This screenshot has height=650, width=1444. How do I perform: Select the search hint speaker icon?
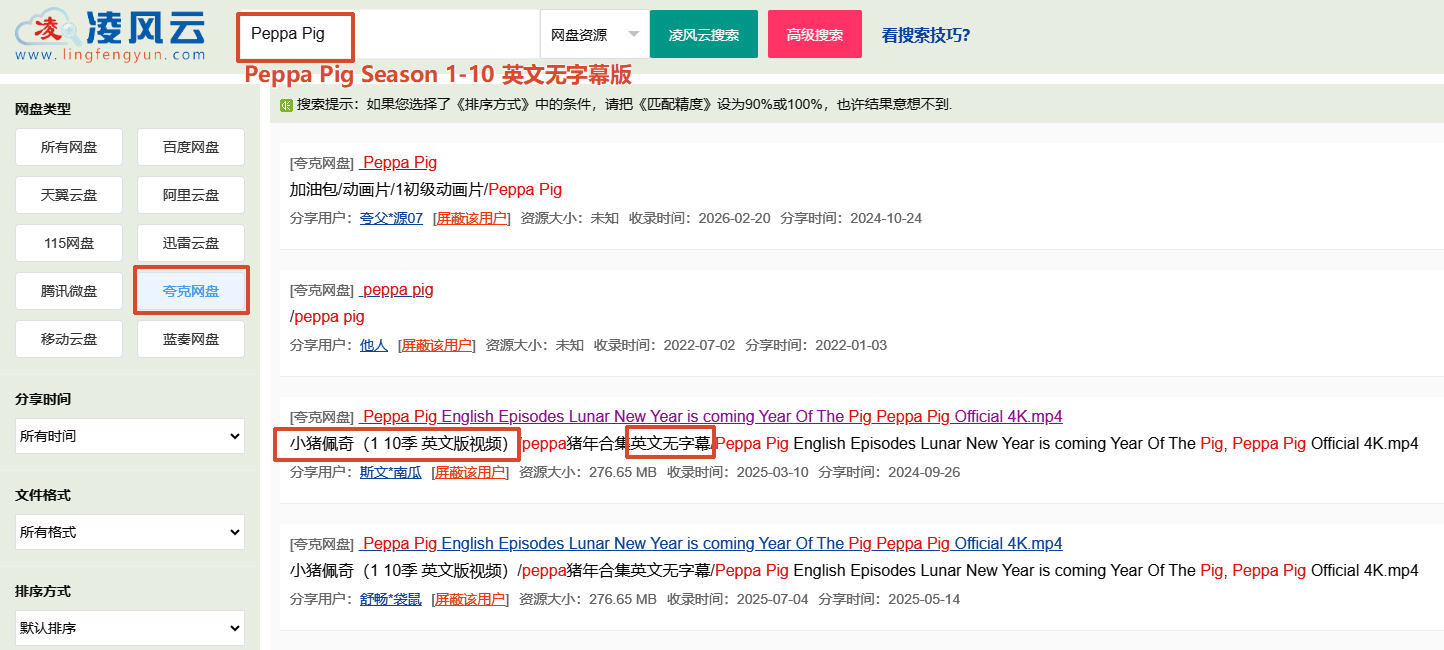[286, 104]
